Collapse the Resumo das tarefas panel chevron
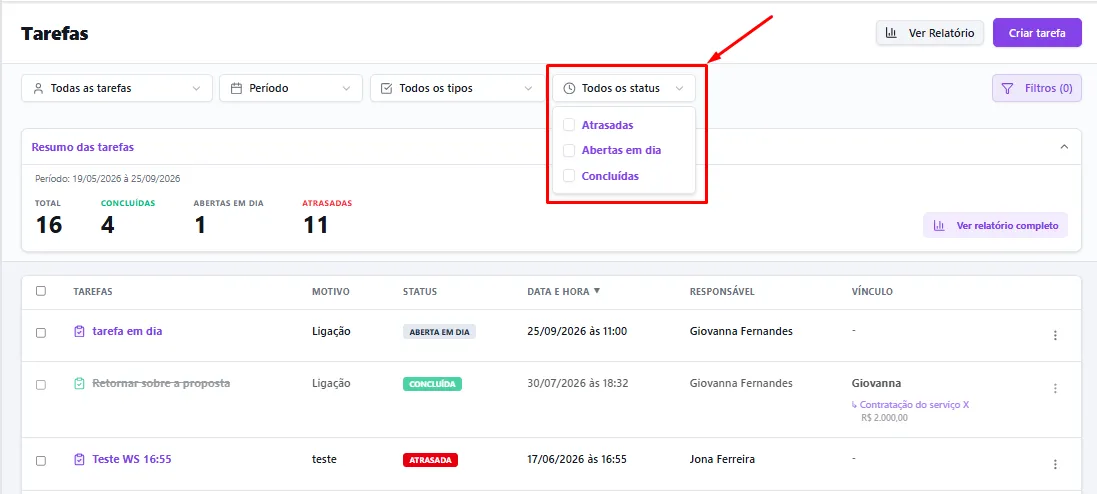This screenshot has width=1097, height=494. click(x=1064, y=147)
